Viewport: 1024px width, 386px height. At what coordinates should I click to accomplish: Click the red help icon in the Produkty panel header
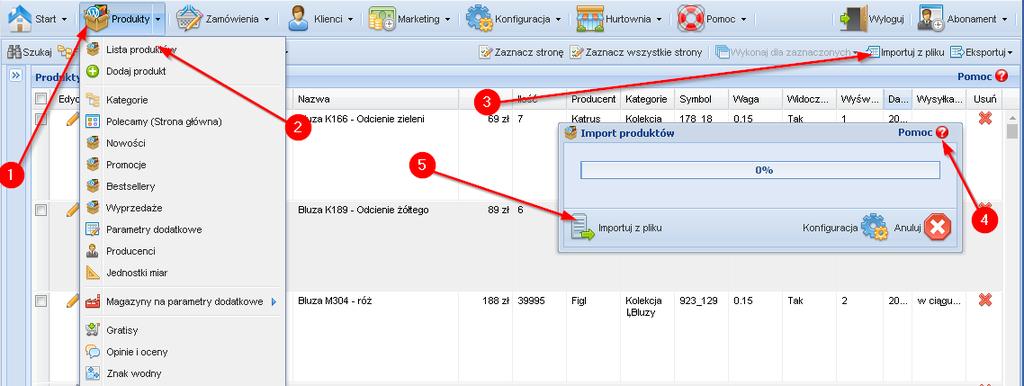[x=1002, y=76]
